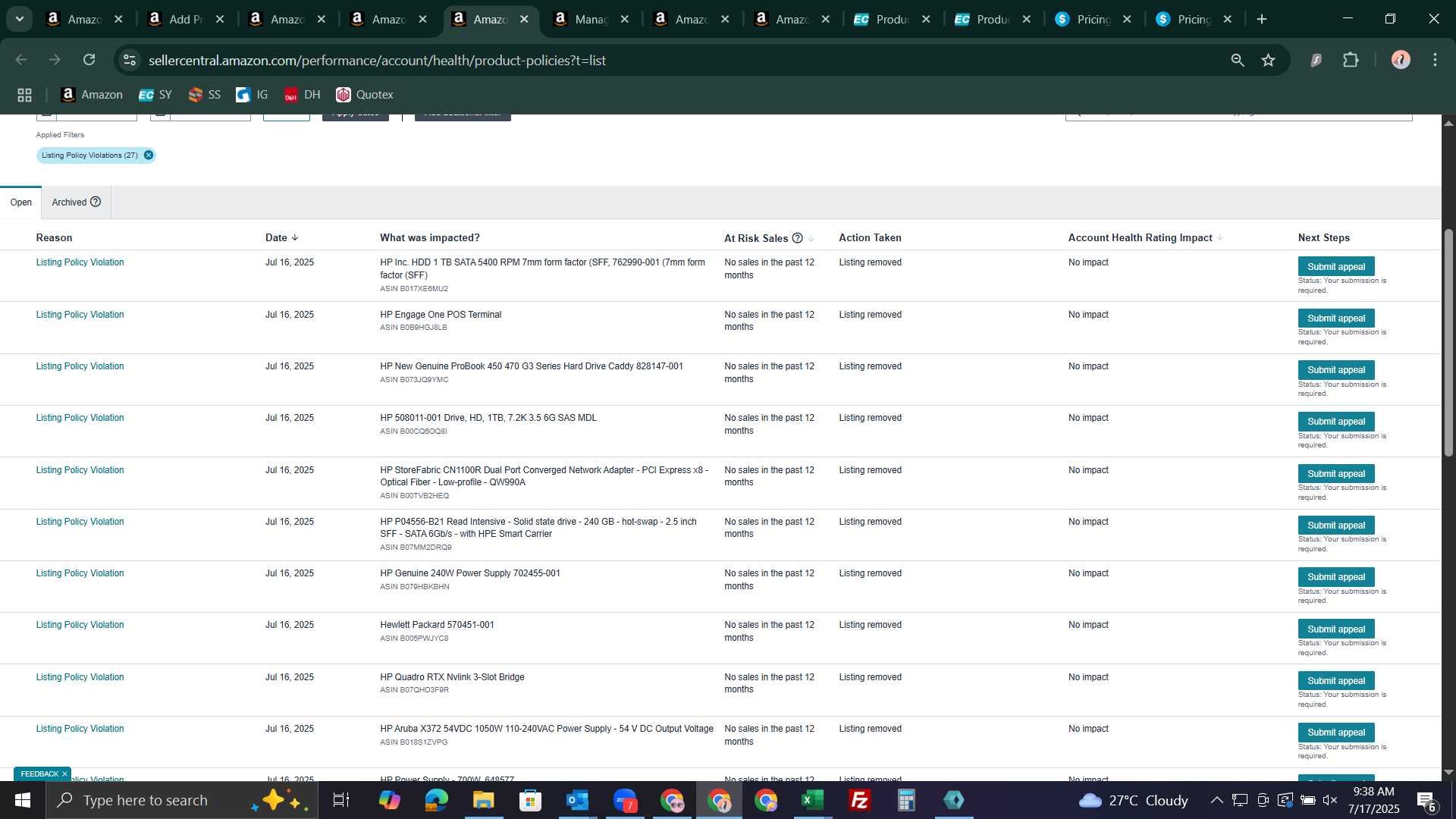Screen dimensions: 1456x819
Task: Click the page vertical scrollbar thumb
Action: pos(1448,341)
